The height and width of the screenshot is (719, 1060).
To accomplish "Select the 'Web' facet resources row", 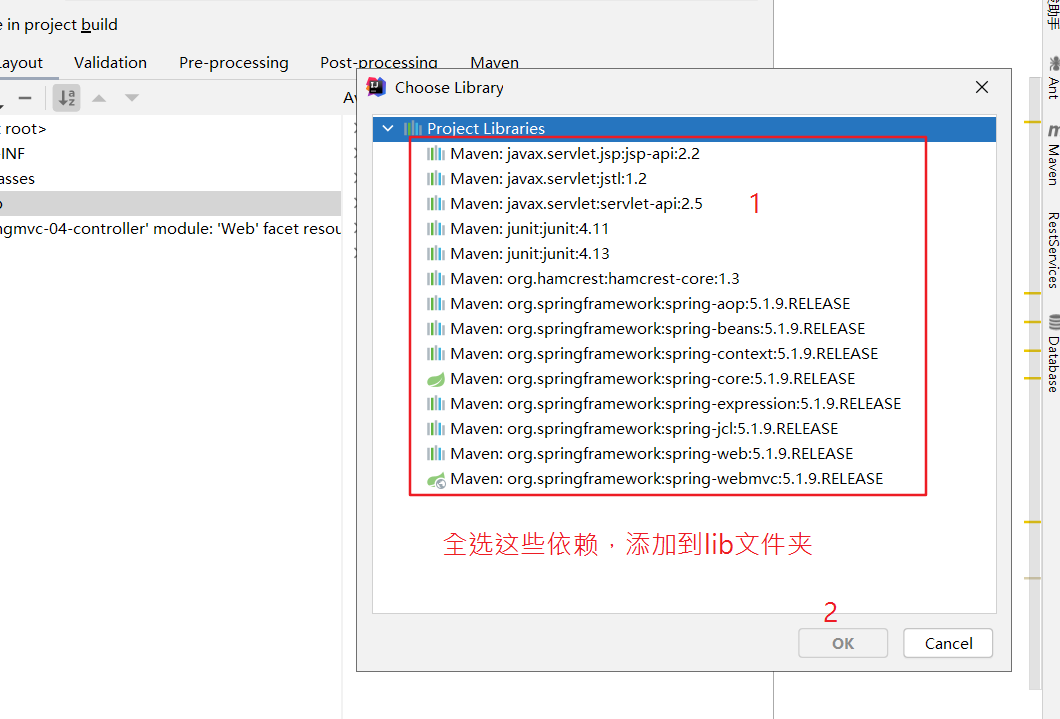I will pos(170,228).
